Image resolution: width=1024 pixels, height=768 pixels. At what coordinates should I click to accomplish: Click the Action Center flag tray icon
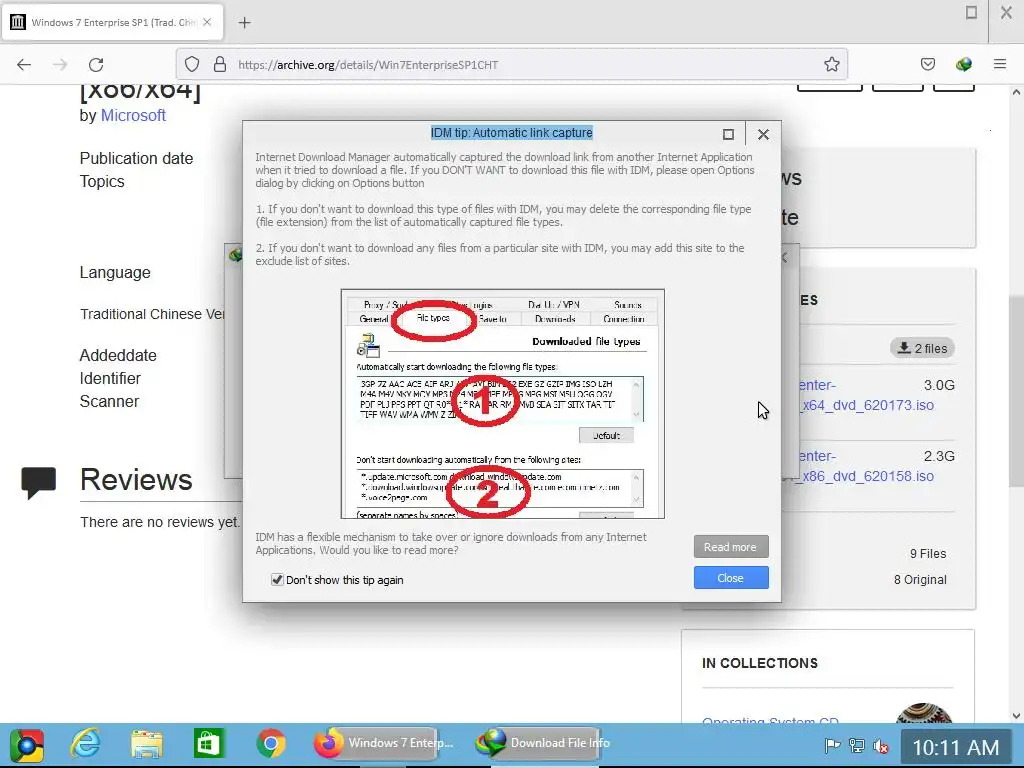coord(832,745)
